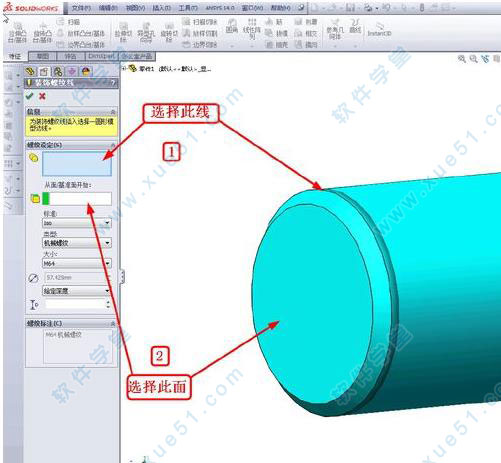This screenshot has width=501, height=463.
Task: Switch to the 草图 tab
Action: click(x=43, y=56)
